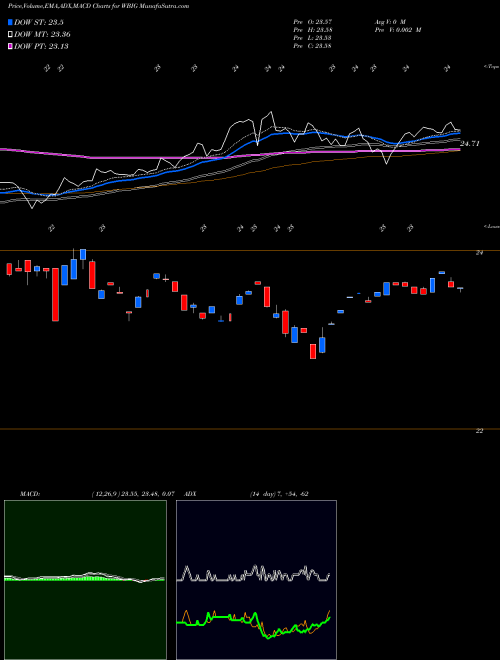This screenshot has width=500, height=660.
Task: Click the 'Avg V: 0 M' value
Action: pyautogui.click(x=390, y=22)
